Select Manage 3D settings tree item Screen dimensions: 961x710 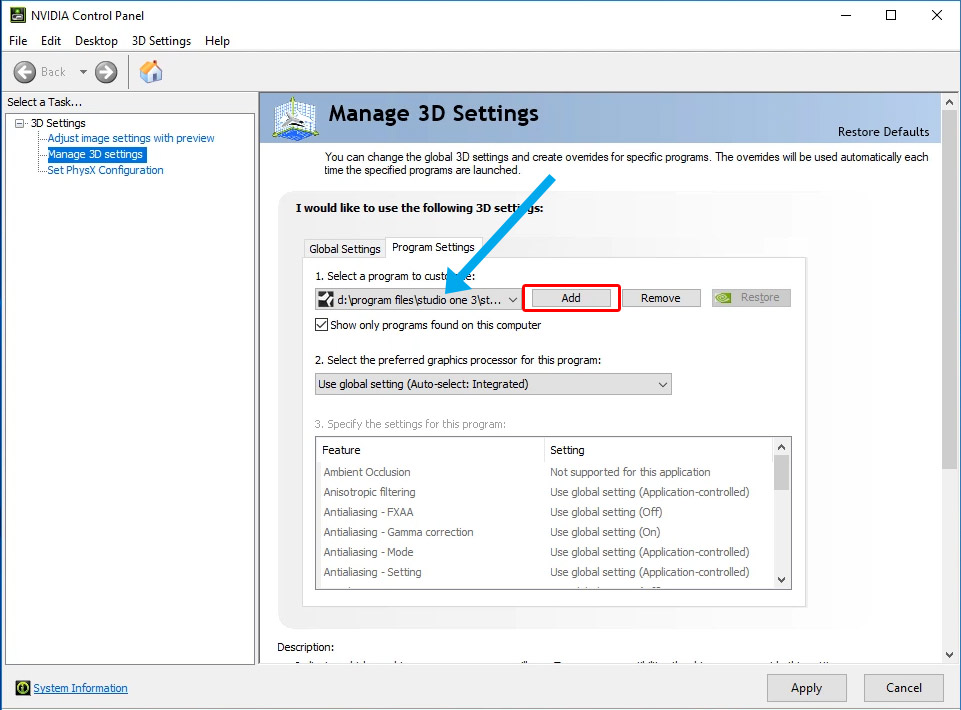(96, 155)
